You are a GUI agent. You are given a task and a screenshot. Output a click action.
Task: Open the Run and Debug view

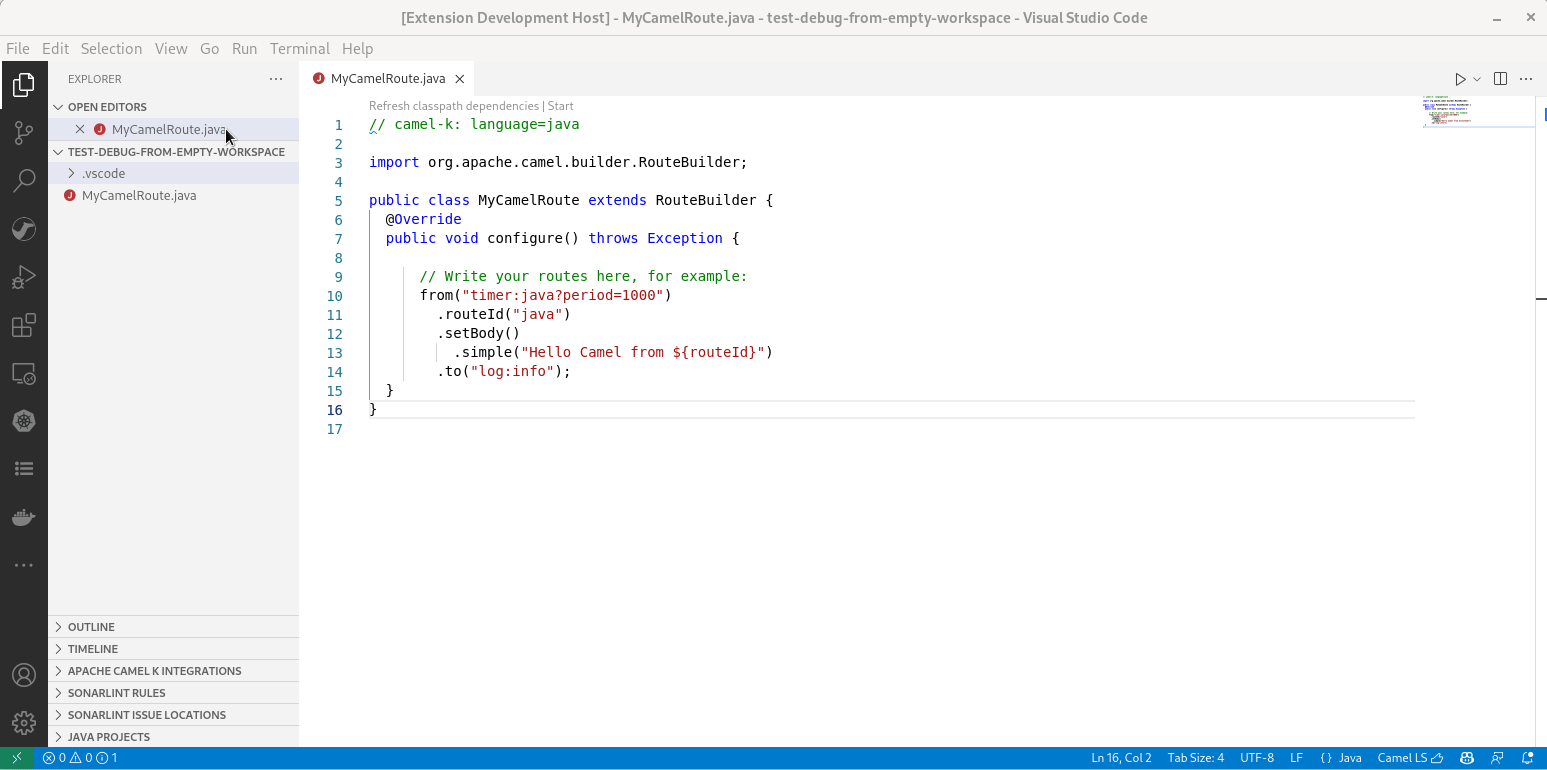click(24, 277)
